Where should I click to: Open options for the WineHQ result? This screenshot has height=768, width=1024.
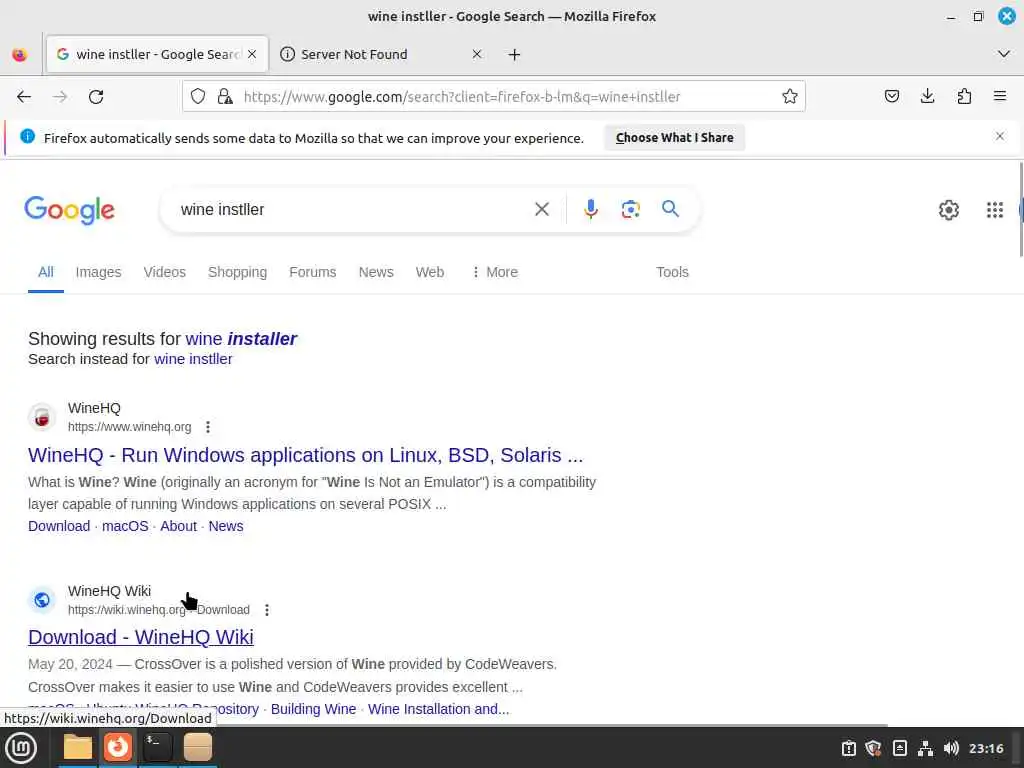[x=208, y=427]
